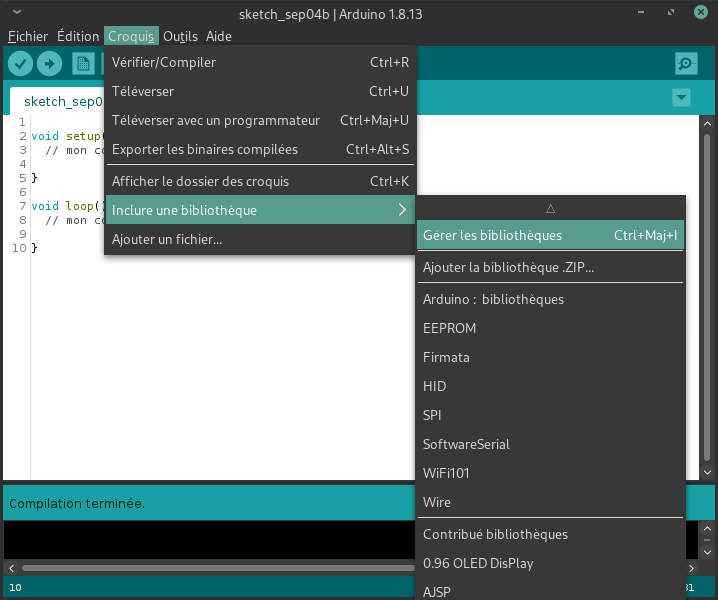718x600 pixels.
Task: Include the 0.96 OLED DisPlay library
Action: [x=550, y=563]
